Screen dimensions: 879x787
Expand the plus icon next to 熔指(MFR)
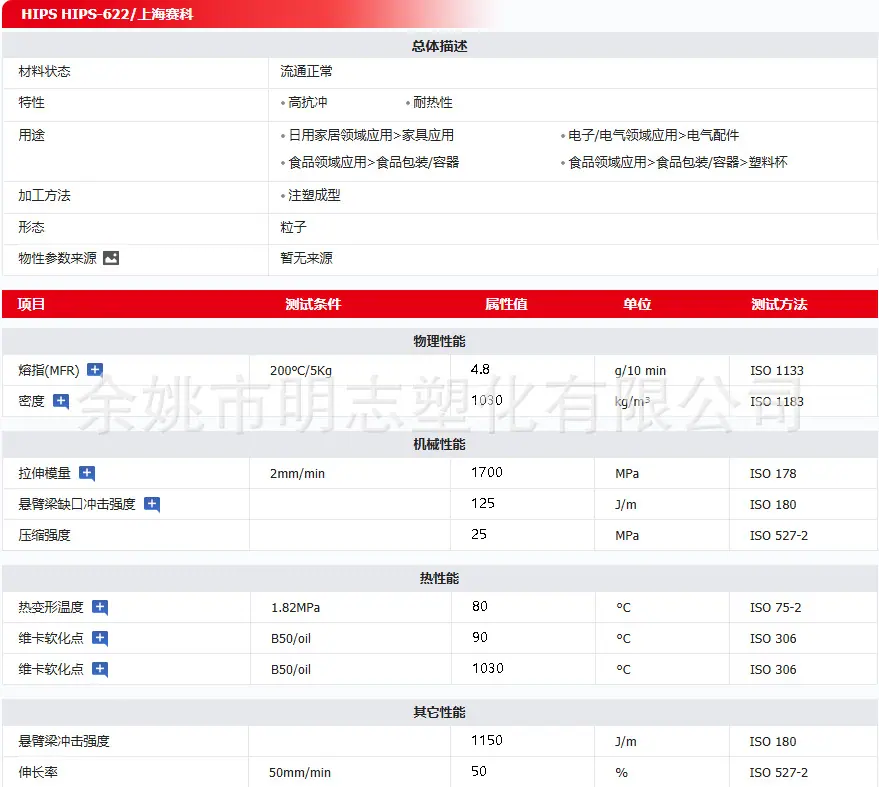click(x=95, y=370)
